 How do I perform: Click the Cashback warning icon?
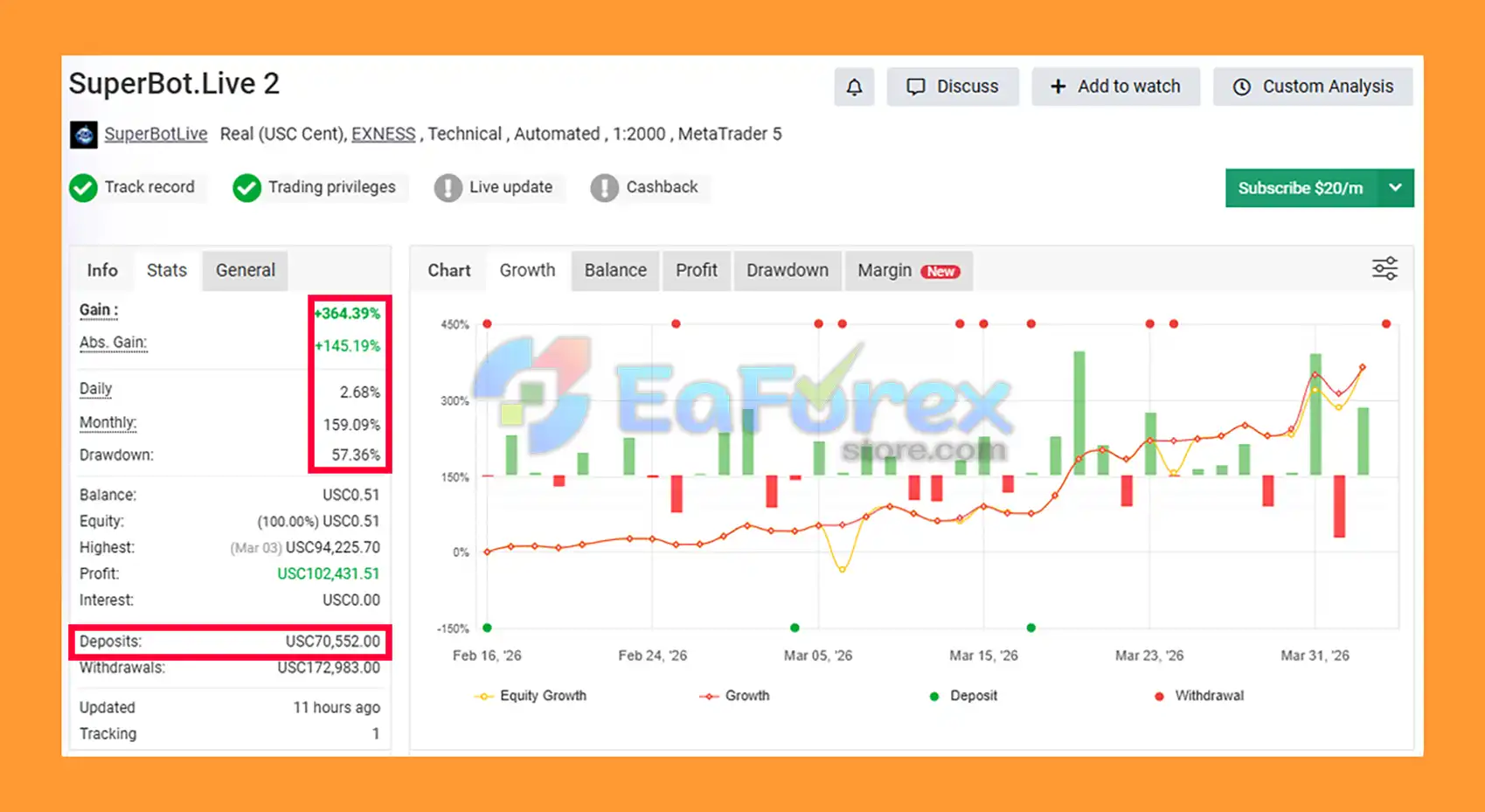point(604,188)
